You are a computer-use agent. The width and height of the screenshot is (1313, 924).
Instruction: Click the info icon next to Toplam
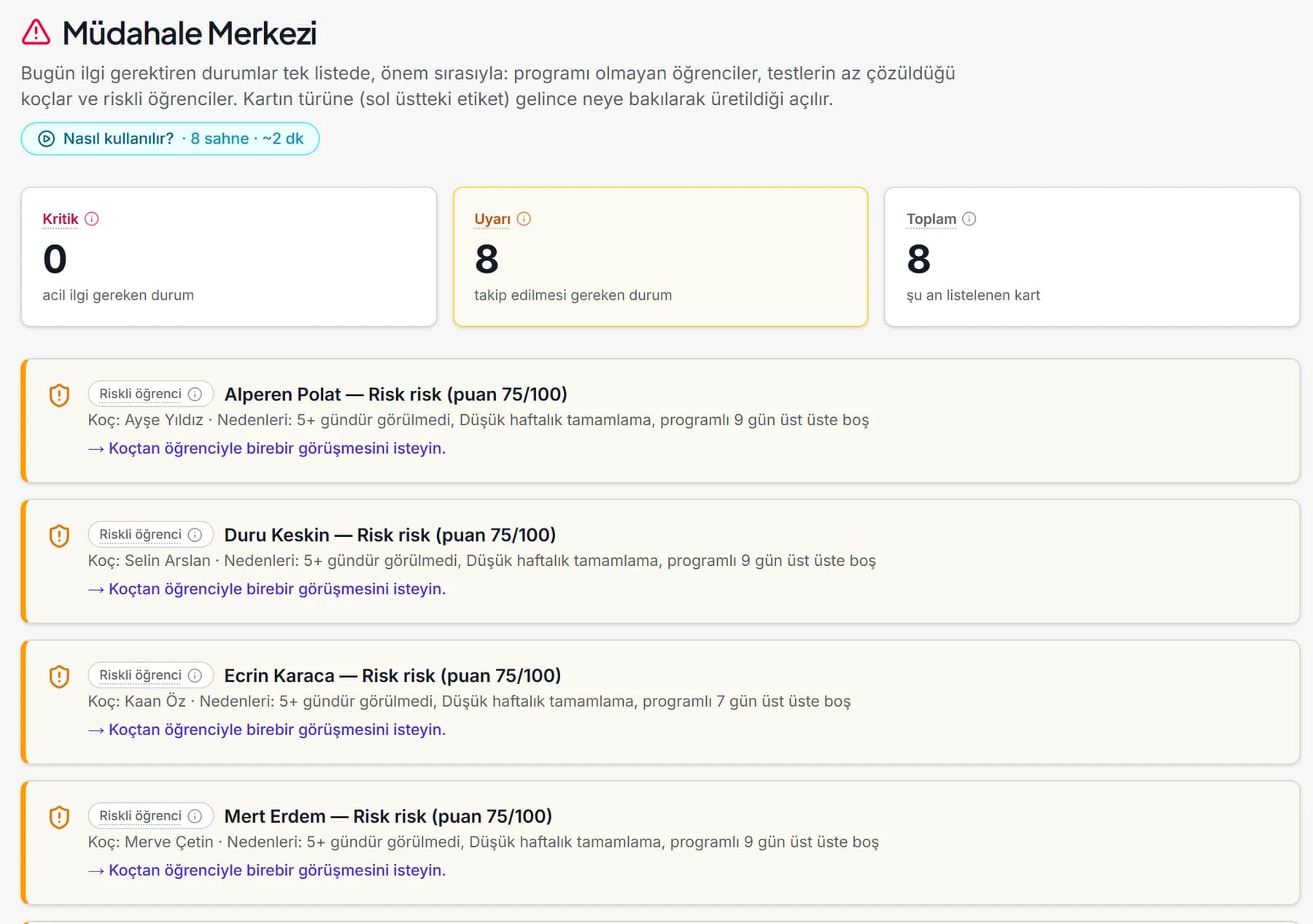point(969,219)
